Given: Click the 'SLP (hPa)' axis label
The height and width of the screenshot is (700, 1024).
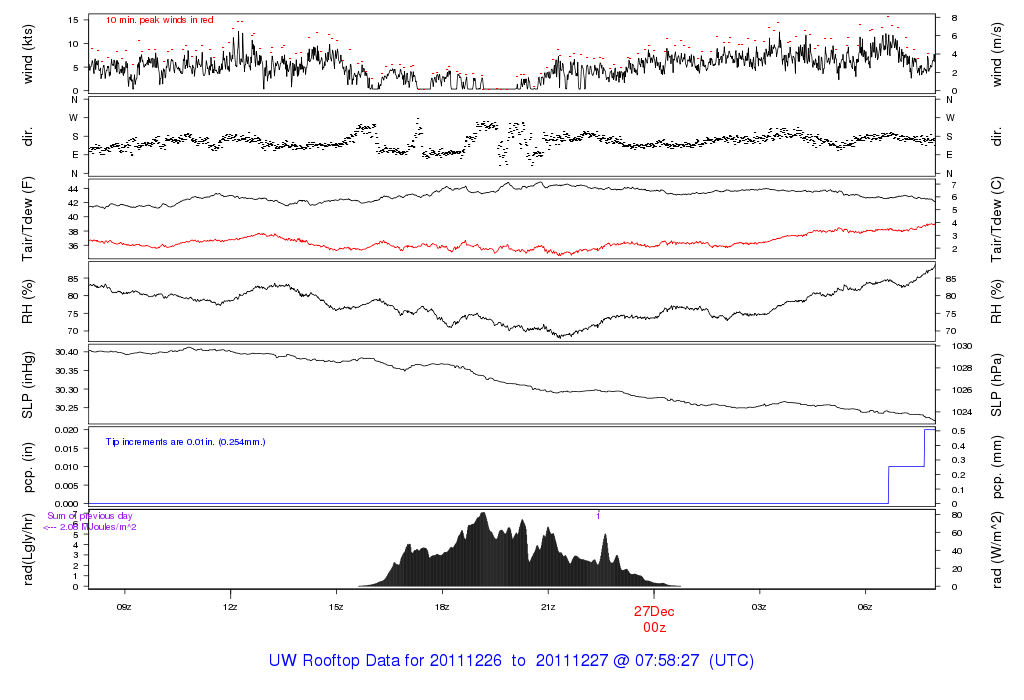Looking at the screenshot, I should pyautogui.click(x=997, y=385).
